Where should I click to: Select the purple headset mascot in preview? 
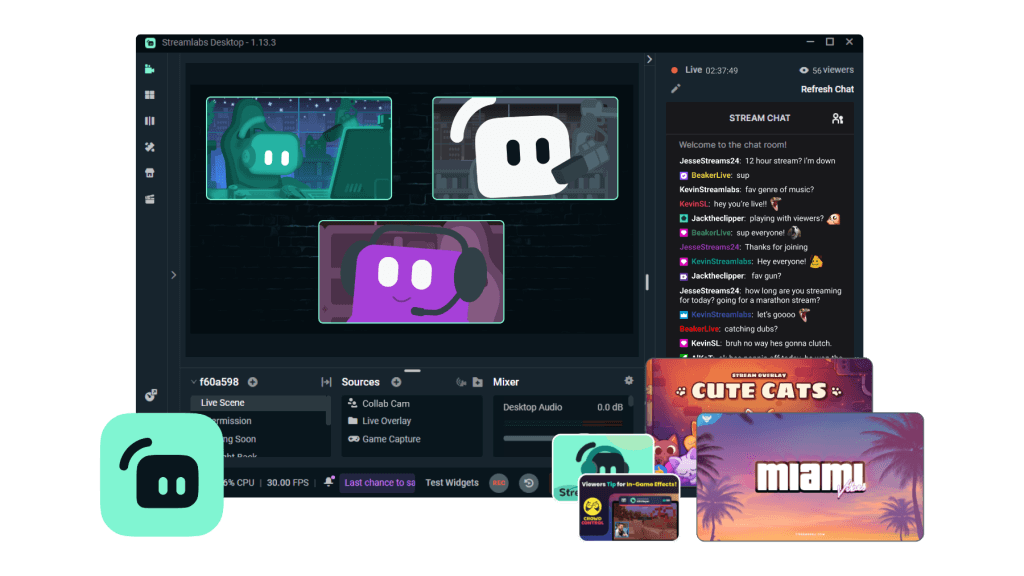[x=411, y=272]
